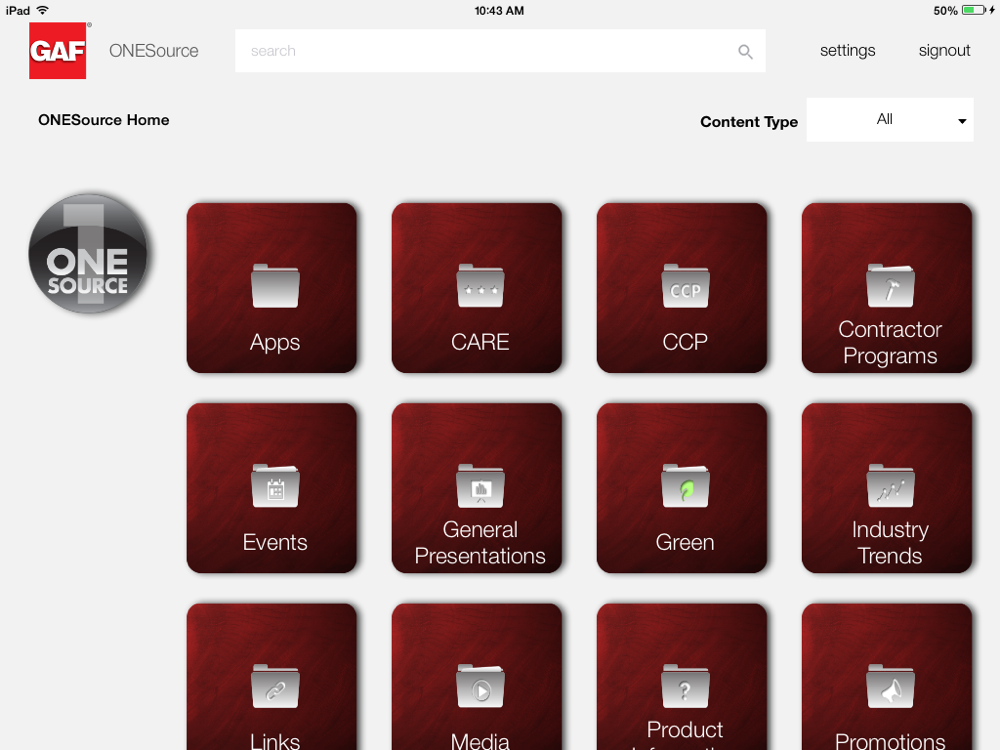
Task: Tap the 'CCP' tile label
Action: pos(685,342)
